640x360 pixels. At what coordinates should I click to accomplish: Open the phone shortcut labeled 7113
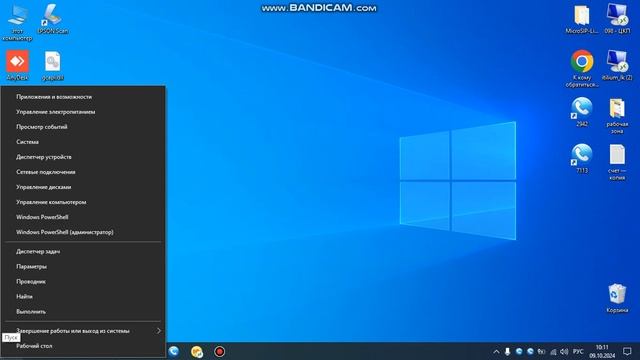[x=582, y=158]
